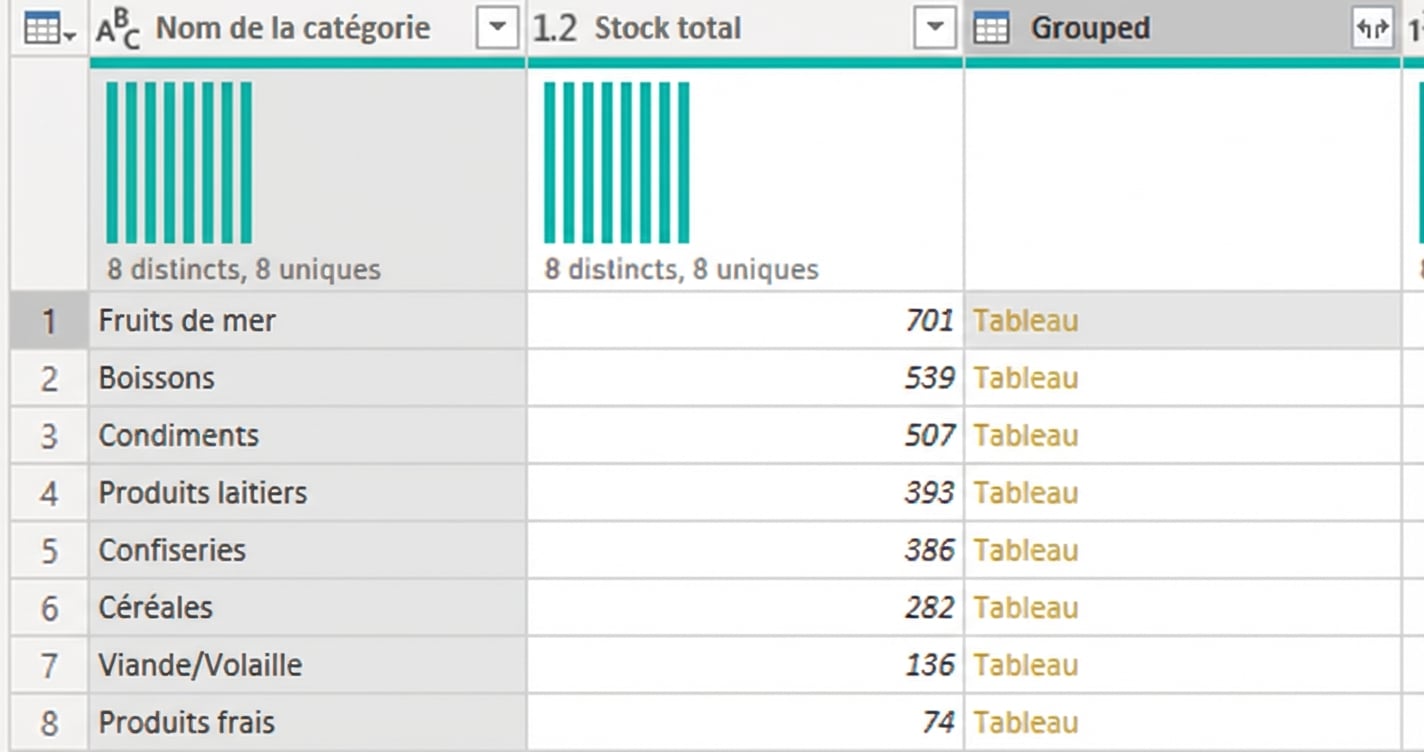
Task: Open the Tableau link in Boissons row
Action: (1026, 378)
